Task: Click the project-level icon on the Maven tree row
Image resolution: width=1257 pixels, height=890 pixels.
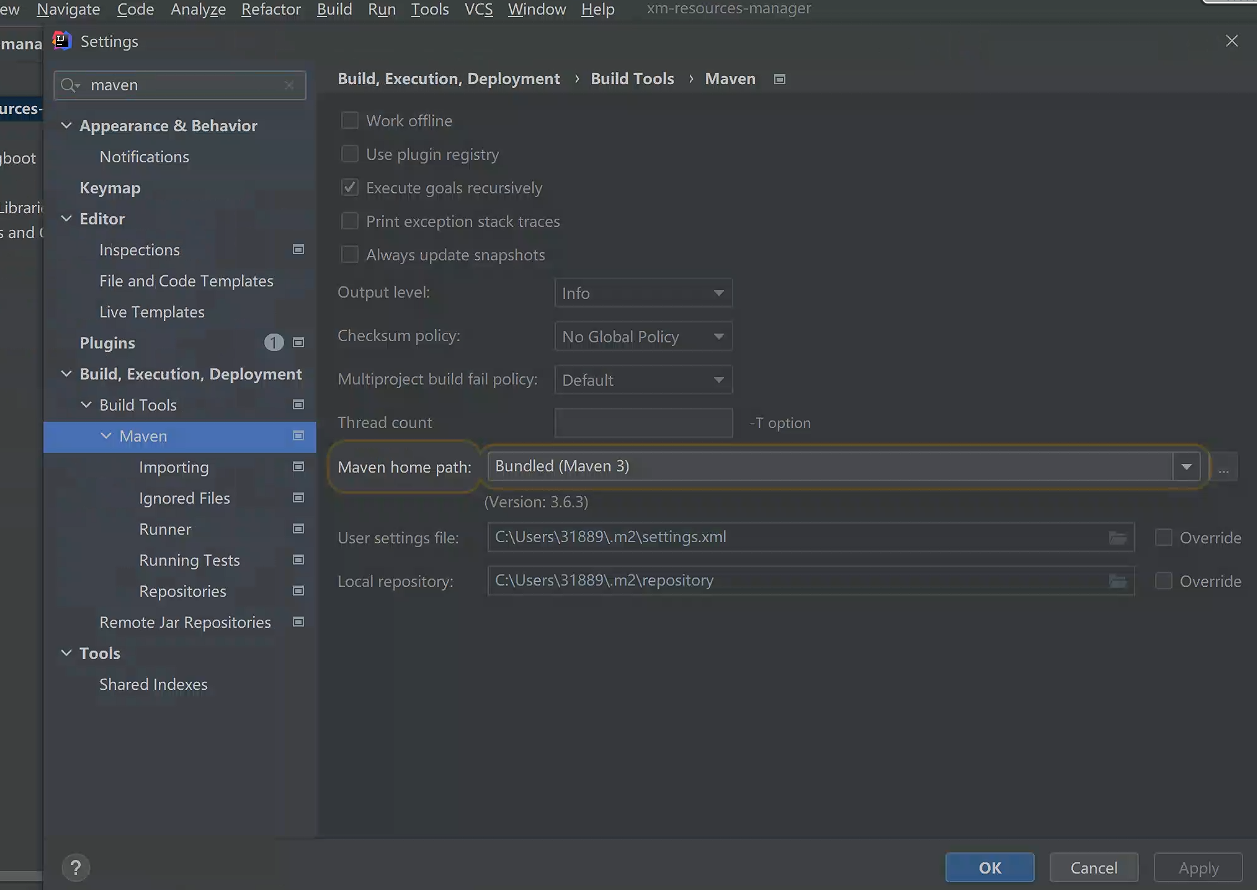Action: (298, 435)
